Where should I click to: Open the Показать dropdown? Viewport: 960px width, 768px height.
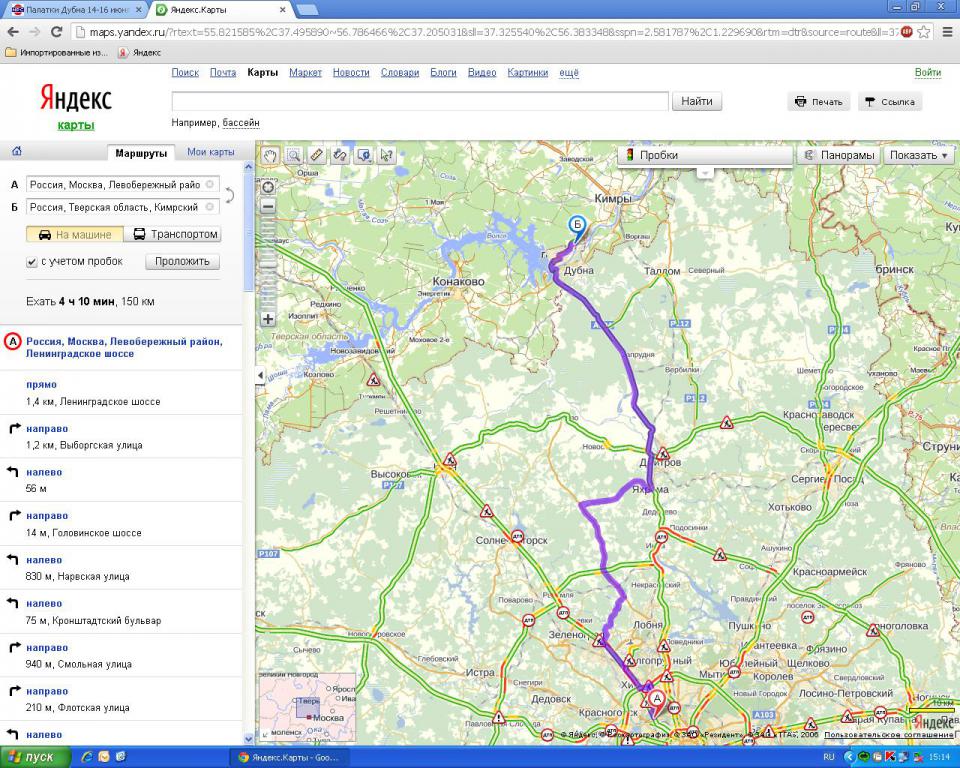[x=918, y=156]
